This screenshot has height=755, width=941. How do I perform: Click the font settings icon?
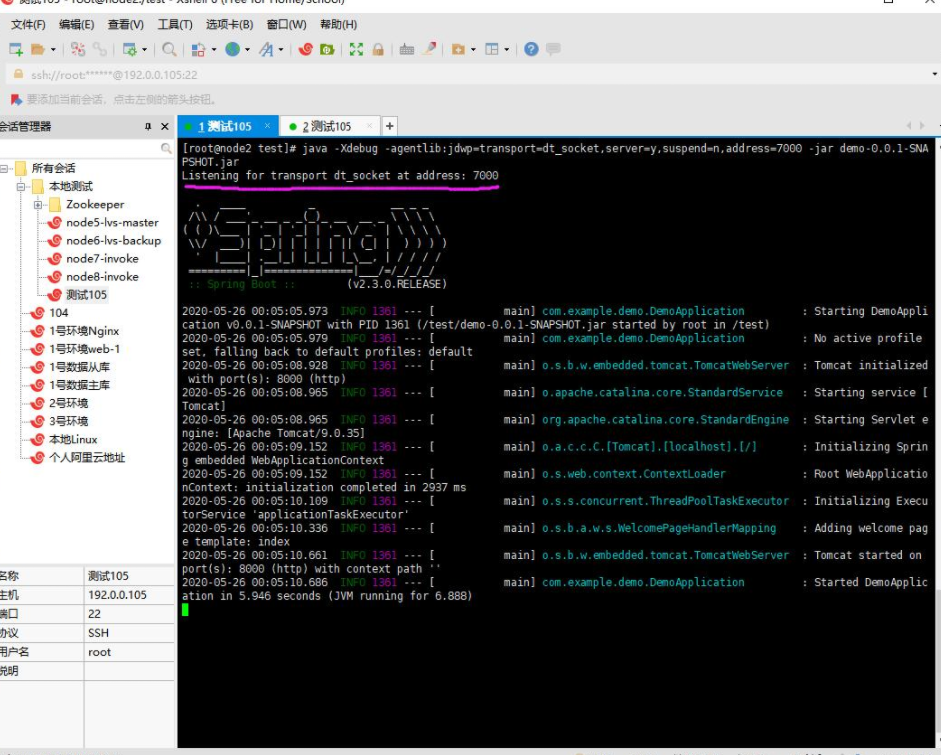point(266,49)
